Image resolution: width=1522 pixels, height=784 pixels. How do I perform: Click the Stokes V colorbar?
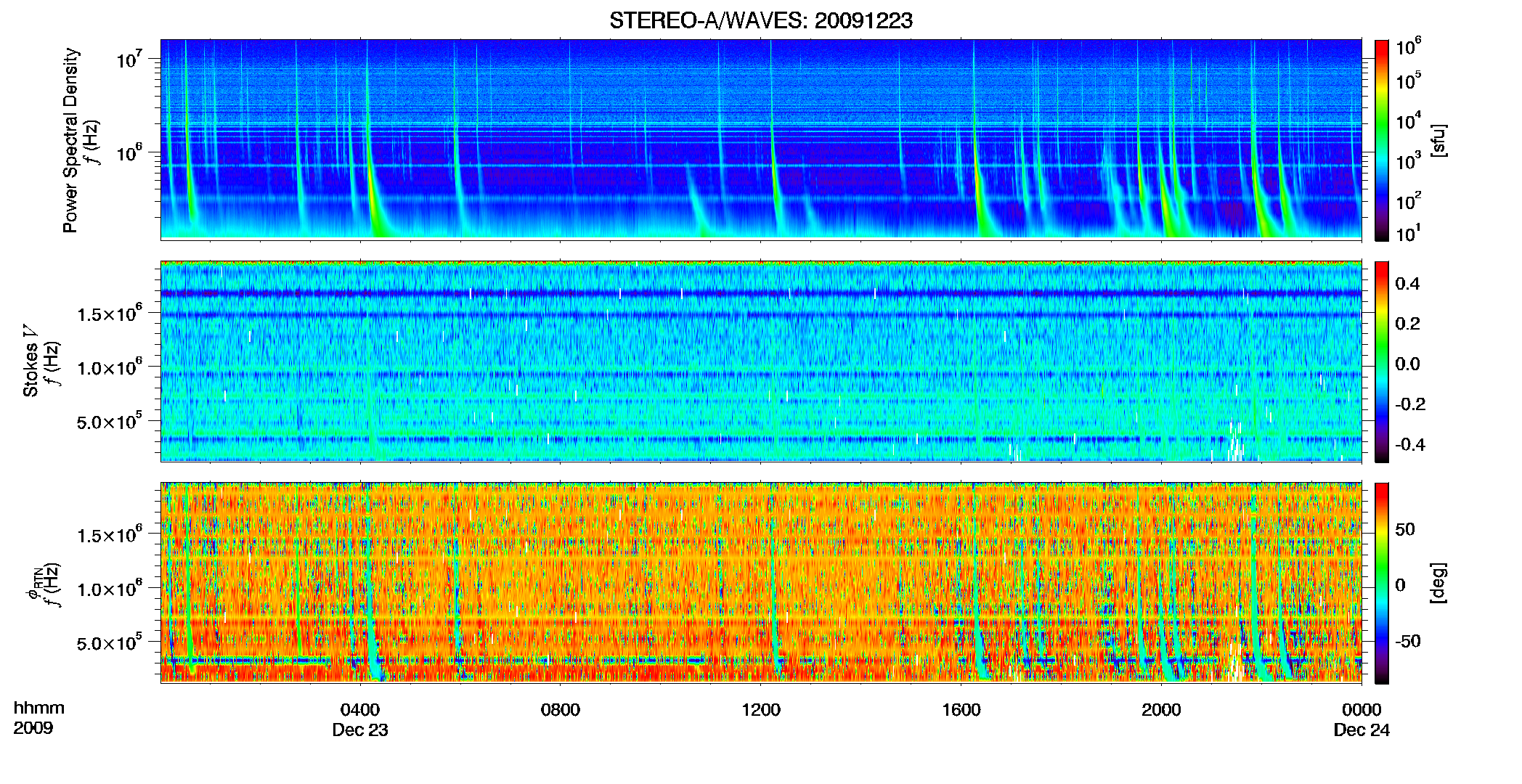[1382, 362]
